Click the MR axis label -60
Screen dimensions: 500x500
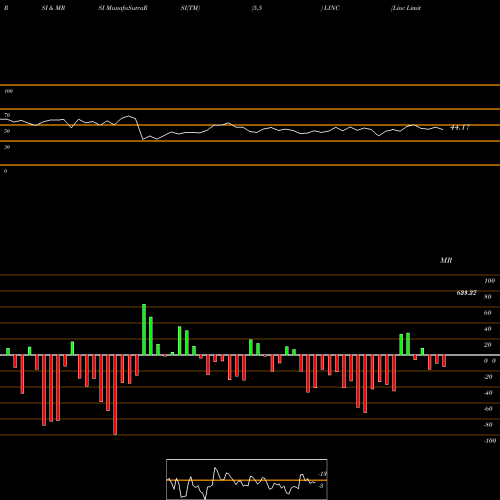488,409
